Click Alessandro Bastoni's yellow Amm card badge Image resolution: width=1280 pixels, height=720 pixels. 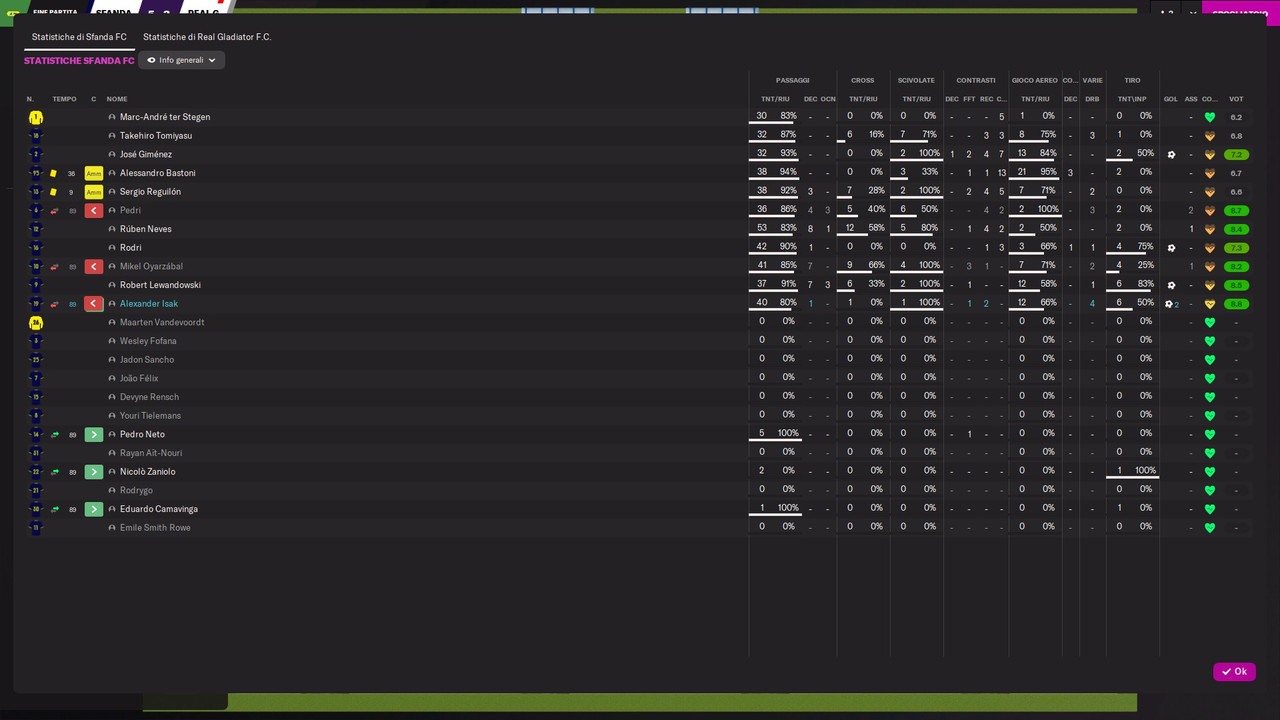[94, 173]
